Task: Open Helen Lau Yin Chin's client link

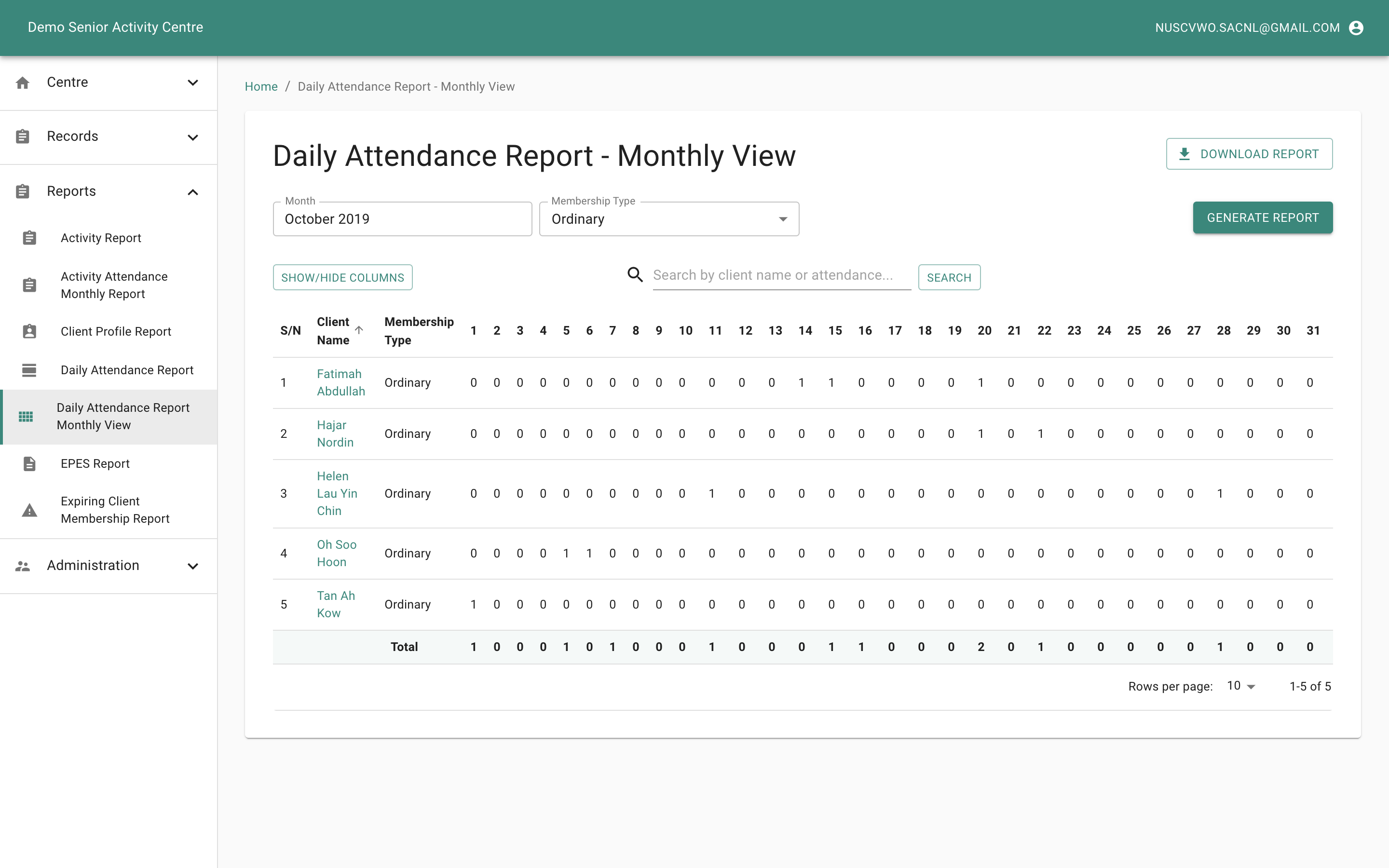Action: tap(337, 493)
